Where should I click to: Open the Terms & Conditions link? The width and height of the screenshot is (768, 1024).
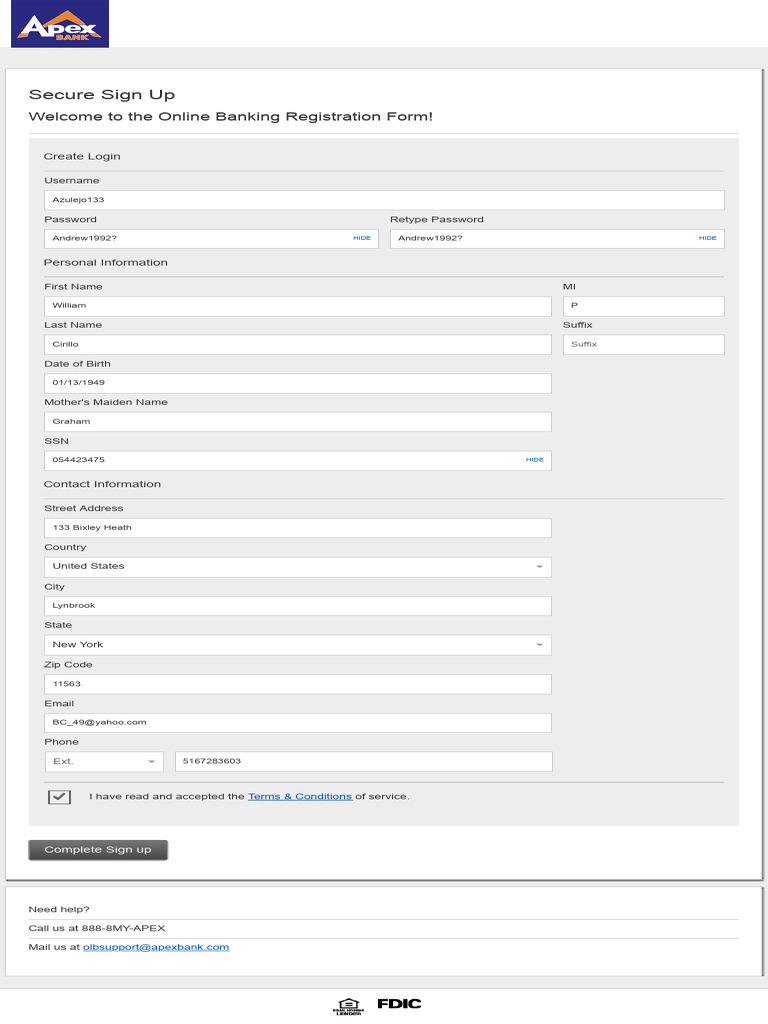coord(300,797)
